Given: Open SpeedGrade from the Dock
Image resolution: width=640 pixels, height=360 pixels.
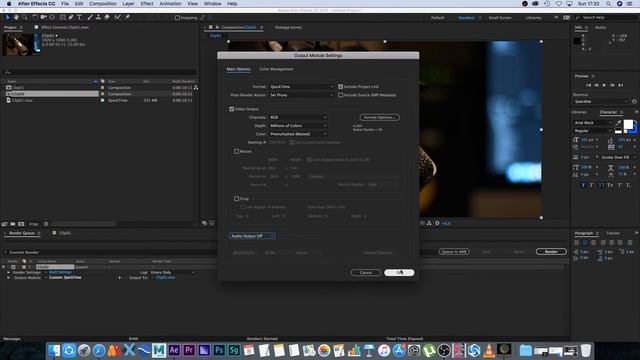Looking at the screenshot, I should click(234, 350).
